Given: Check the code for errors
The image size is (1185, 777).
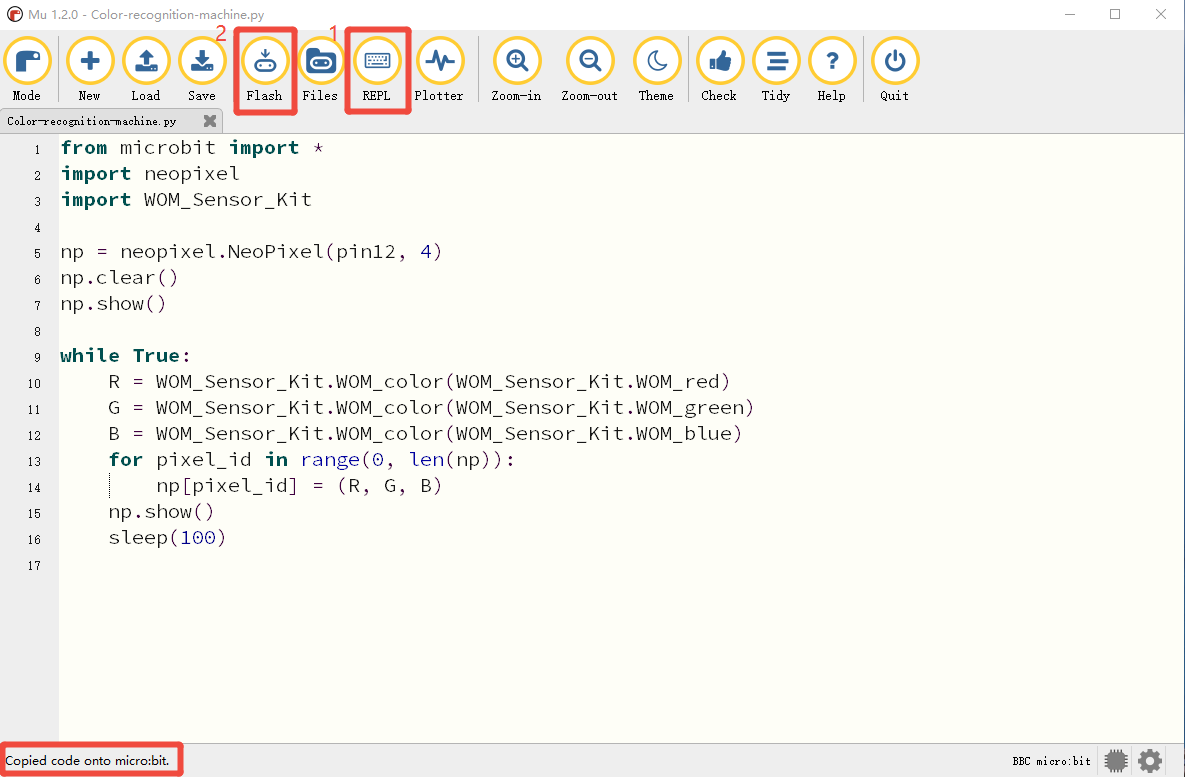Looking at the screenshot, I should point(719,70).
